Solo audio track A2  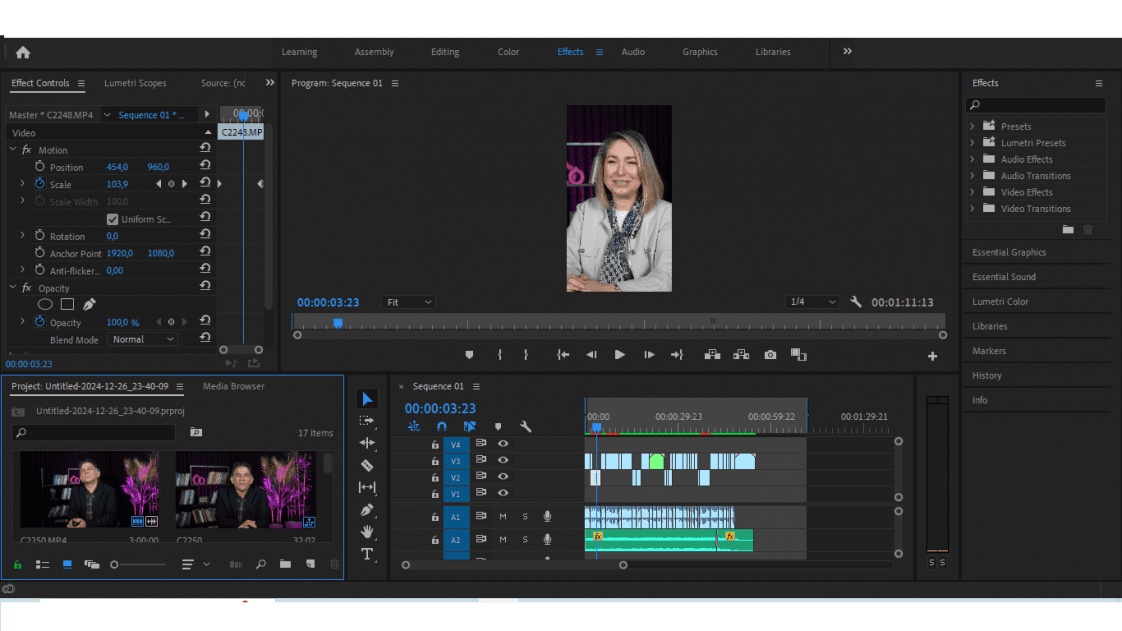(x=525, y=539)
